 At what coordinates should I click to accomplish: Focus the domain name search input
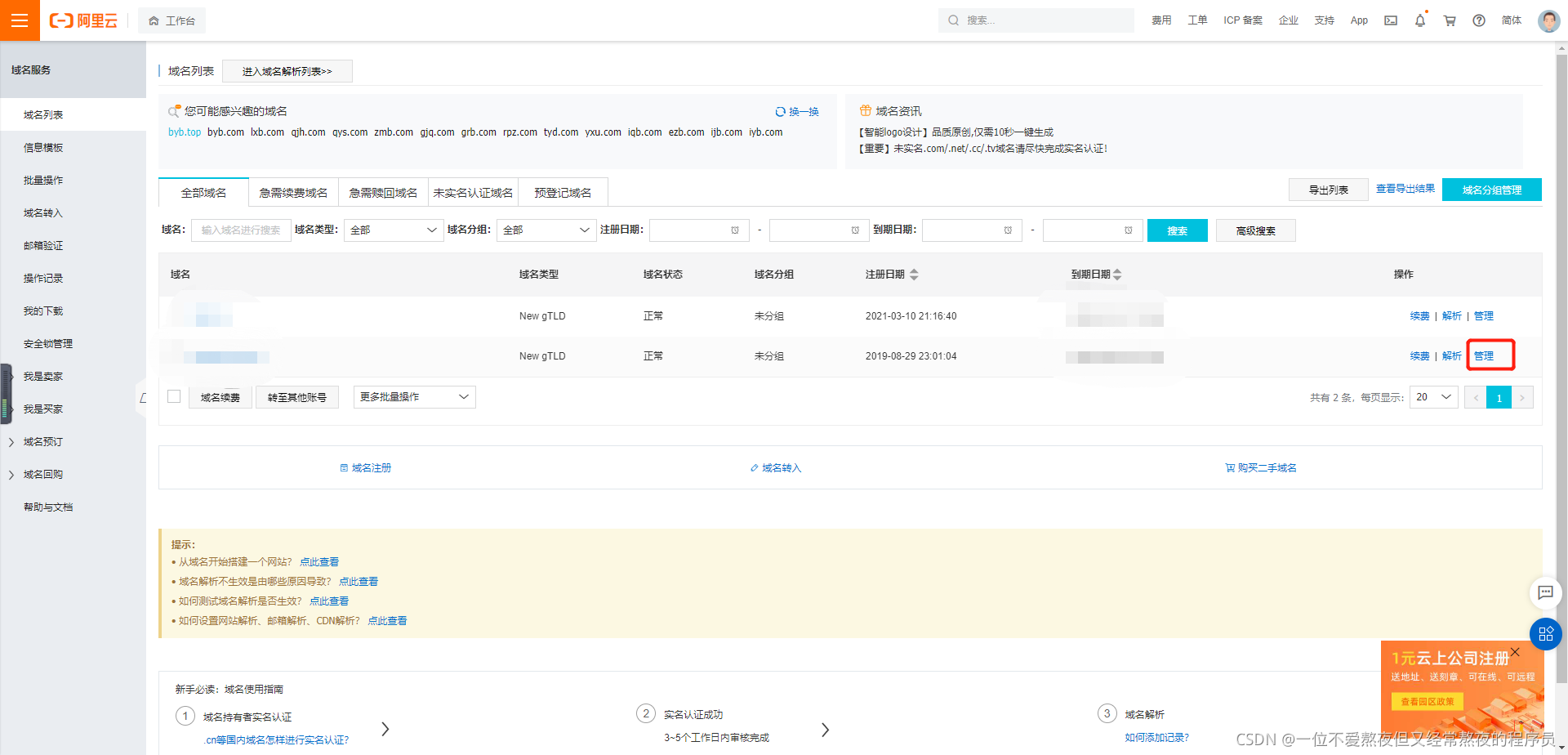[x=241, y=230]
